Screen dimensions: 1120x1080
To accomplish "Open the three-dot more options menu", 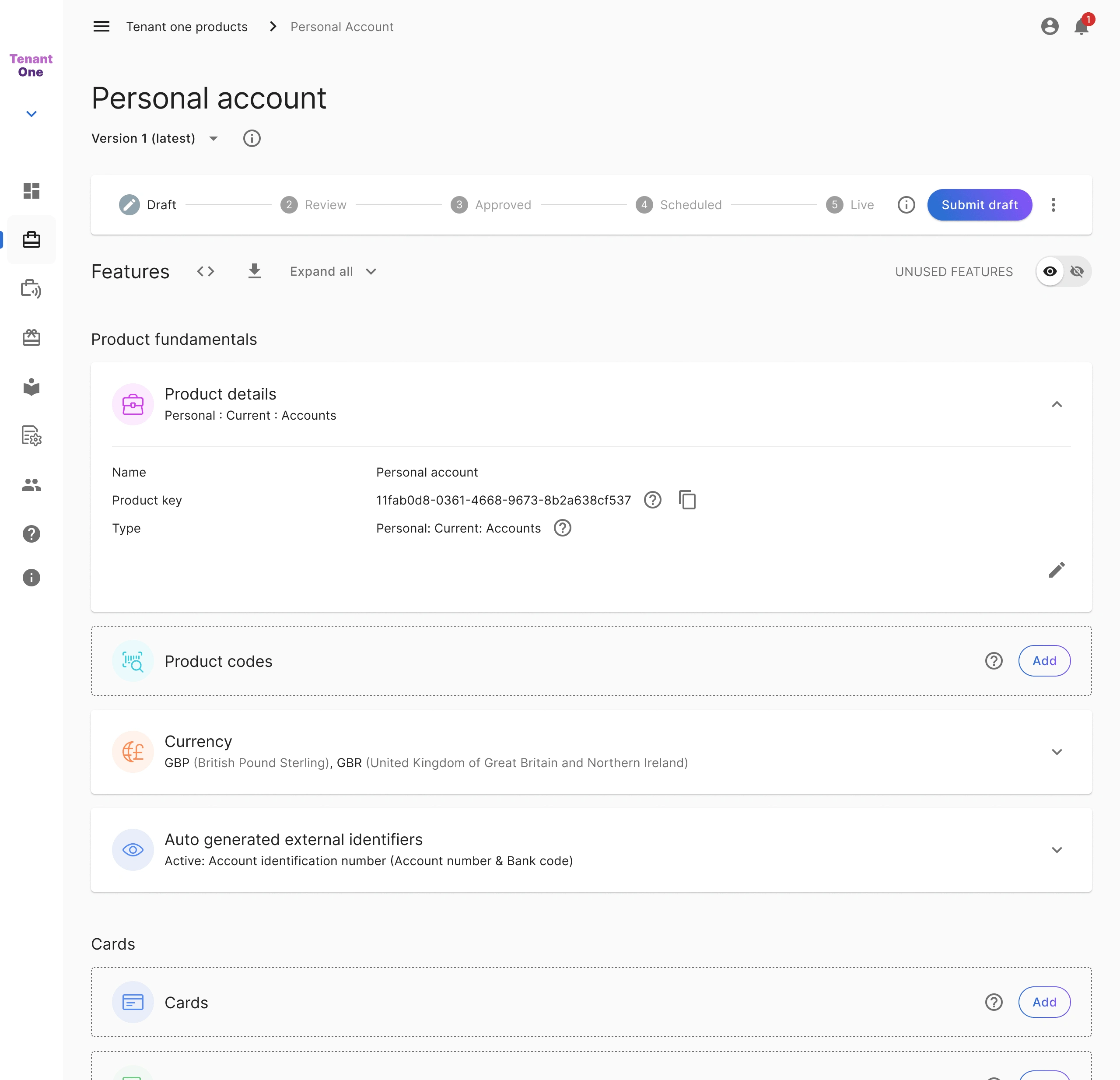I will tap(1053, 204).
